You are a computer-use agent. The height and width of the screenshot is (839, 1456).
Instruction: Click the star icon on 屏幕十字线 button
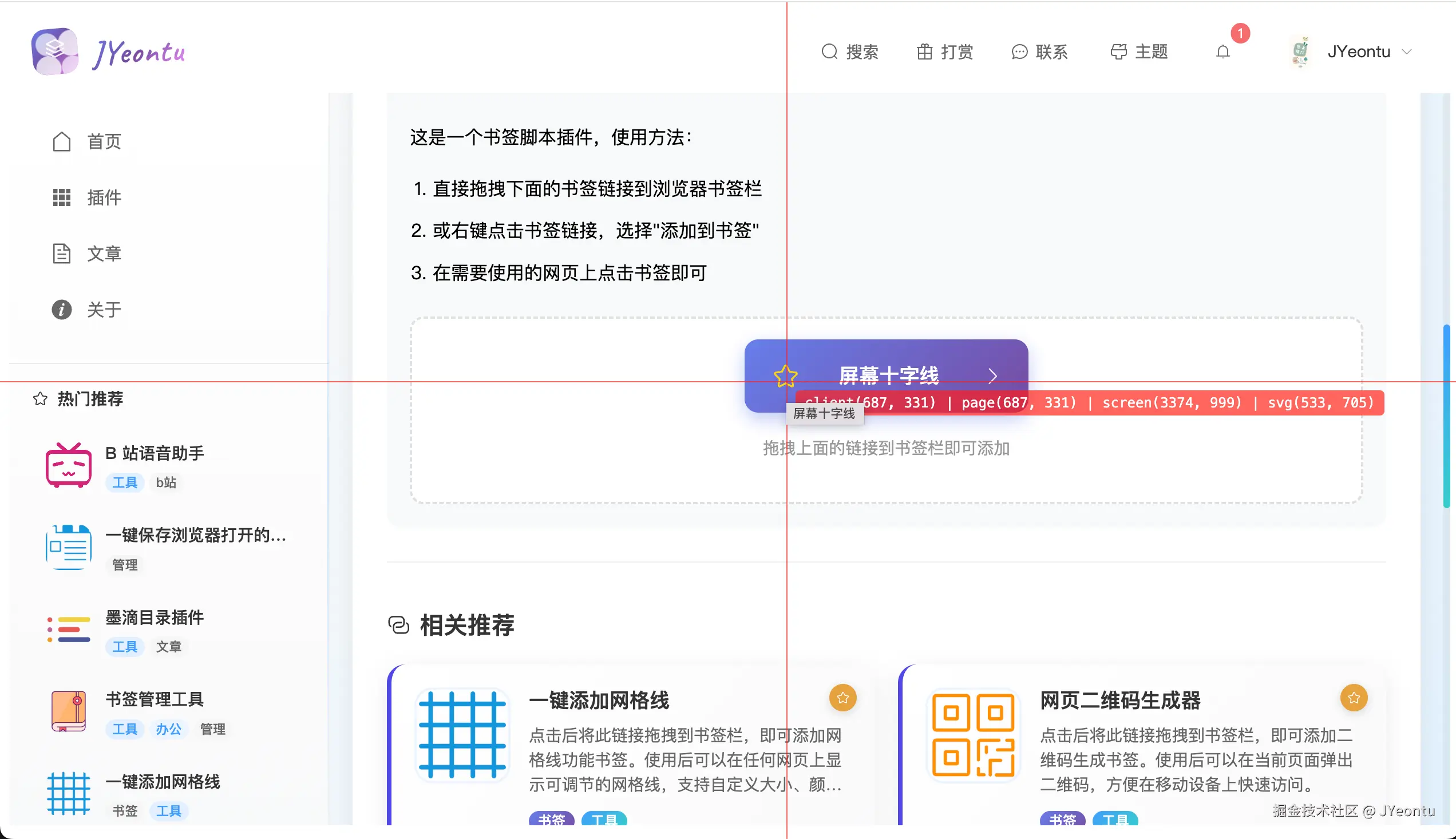click(x=785, y=375)
